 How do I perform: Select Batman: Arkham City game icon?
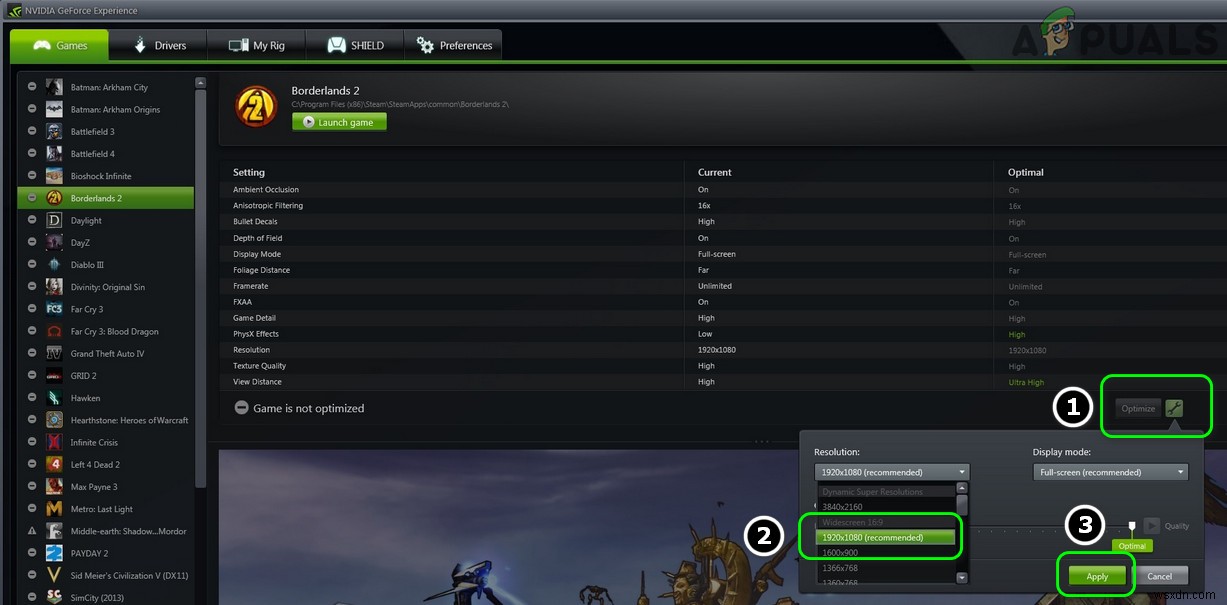54,87
